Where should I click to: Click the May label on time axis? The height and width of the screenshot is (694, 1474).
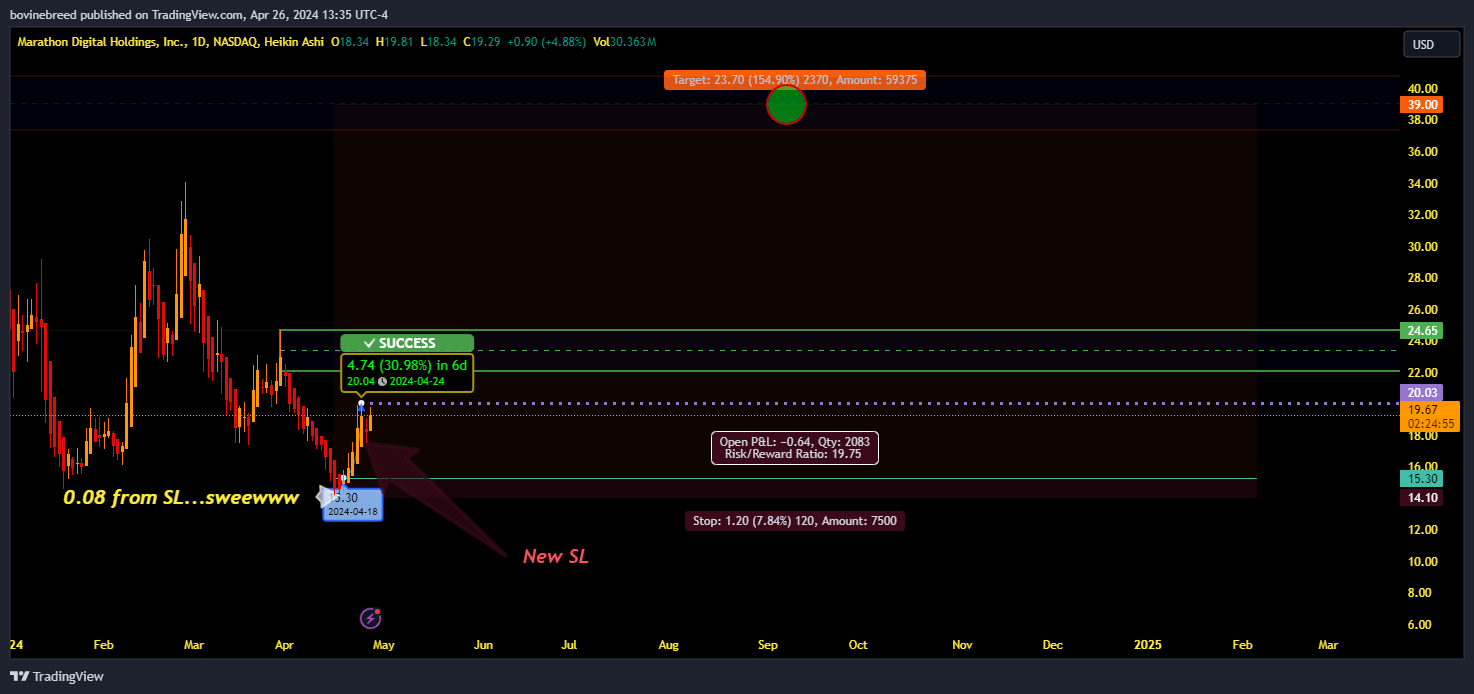tap(385, 645)
